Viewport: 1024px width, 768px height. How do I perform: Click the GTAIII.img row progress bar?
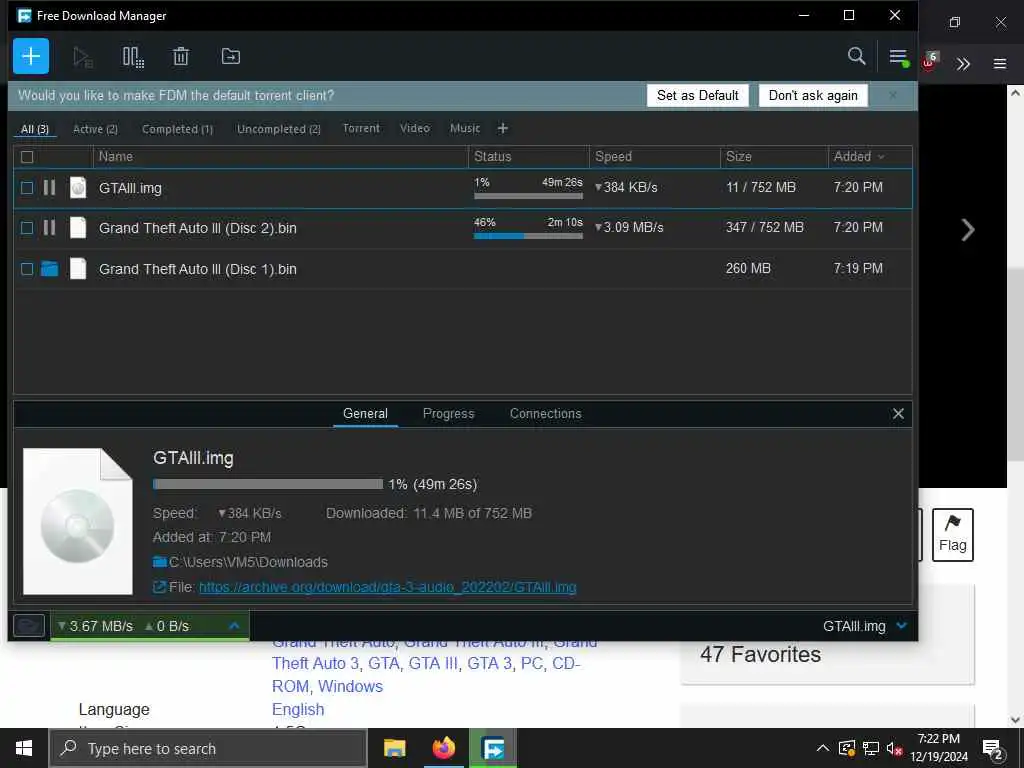coord(528,196)
